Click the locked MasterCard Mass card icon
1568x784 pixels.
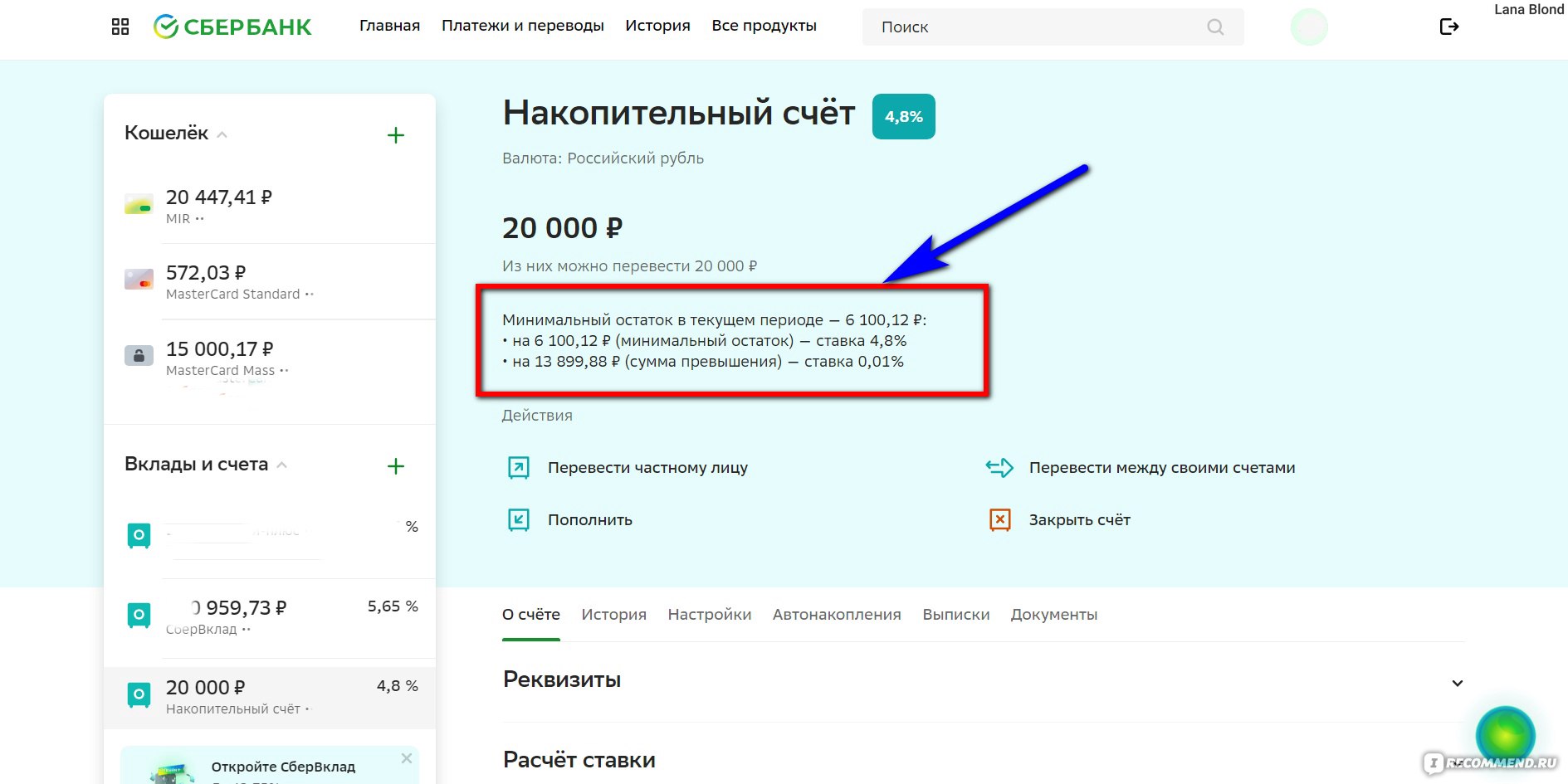coord(139,355)
